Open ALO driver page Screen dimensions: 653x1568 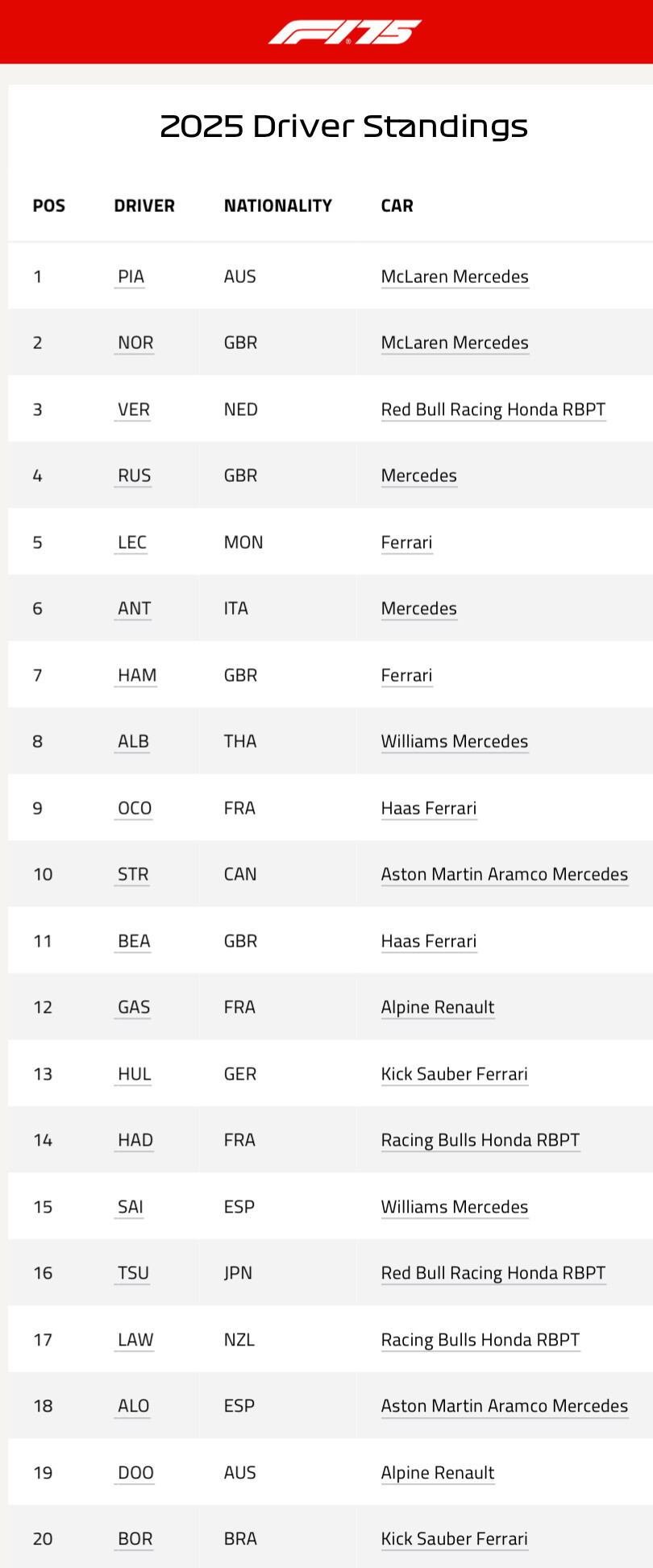(134, 1406)
